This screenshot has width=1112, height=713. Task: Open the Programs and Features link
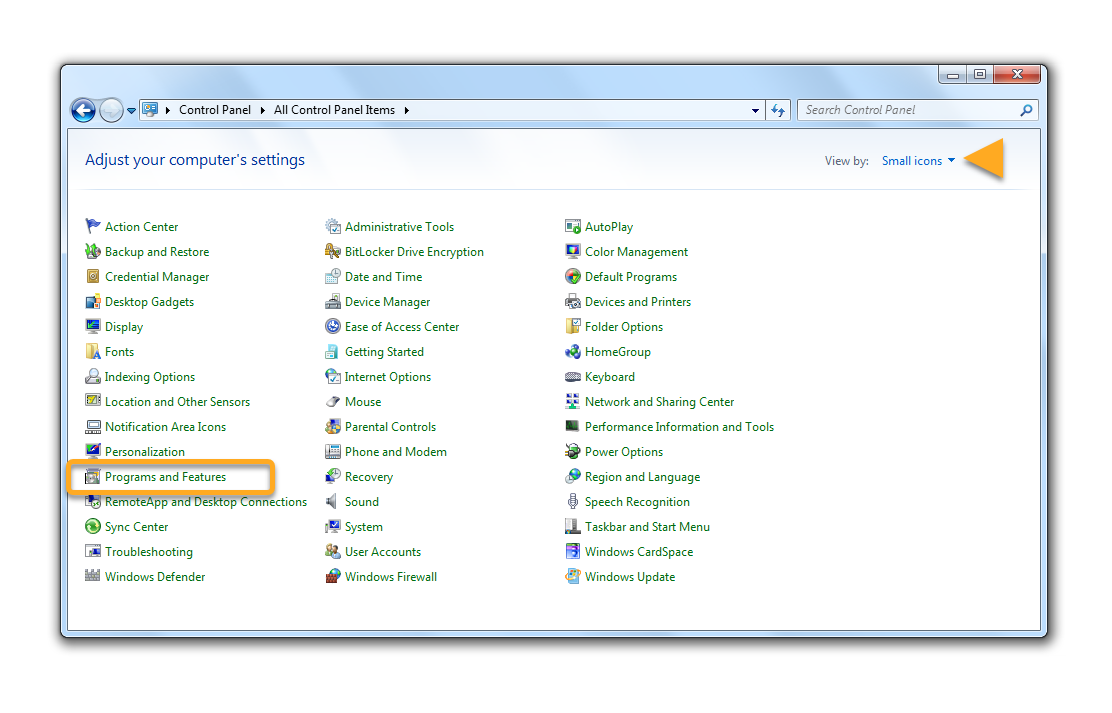pyautogui.click(x=165, y=477)
